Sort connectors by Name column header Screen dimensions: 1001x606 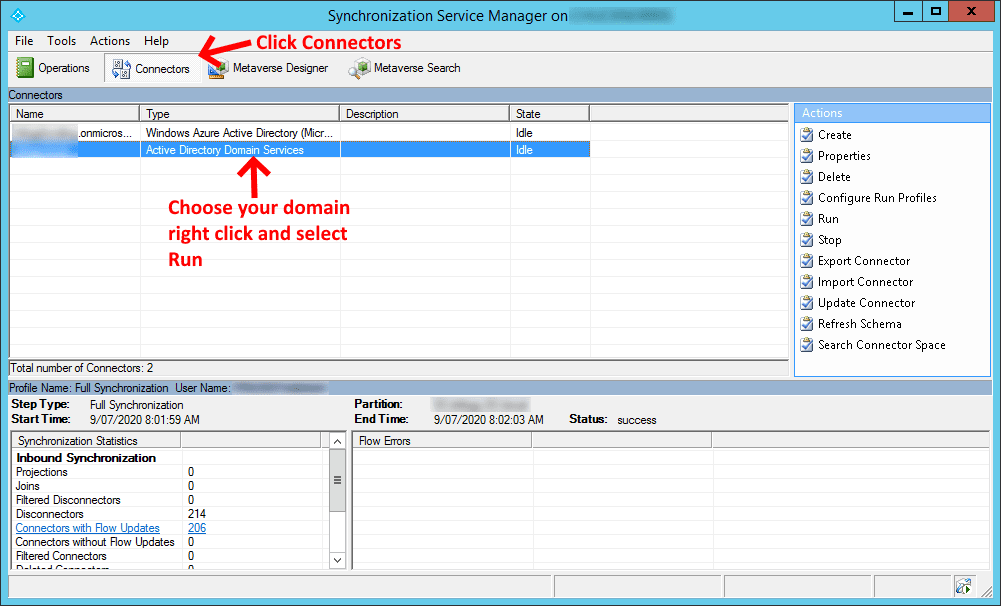(x=75, y=114)
